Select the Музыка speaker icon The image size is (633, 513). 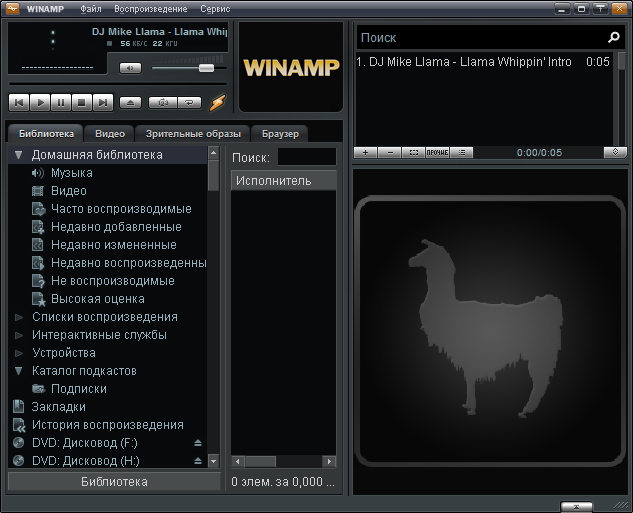pos(38,173)
